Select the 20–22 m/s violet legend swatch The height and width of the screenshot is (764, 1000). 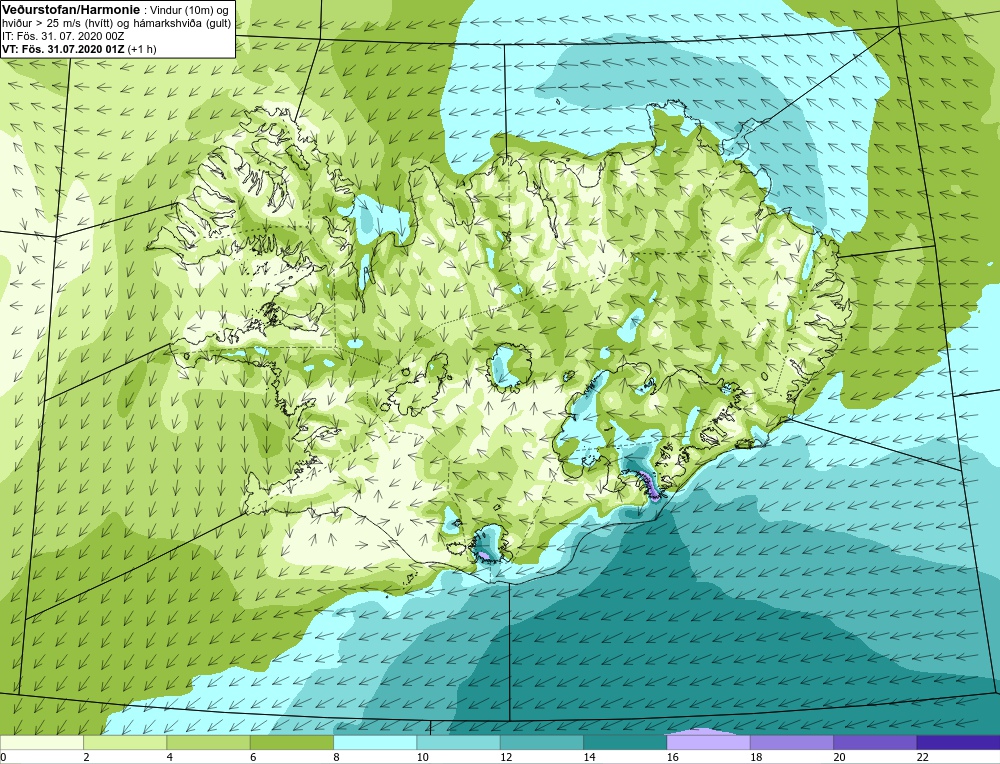pyautogui.click(x=874, y=743)
